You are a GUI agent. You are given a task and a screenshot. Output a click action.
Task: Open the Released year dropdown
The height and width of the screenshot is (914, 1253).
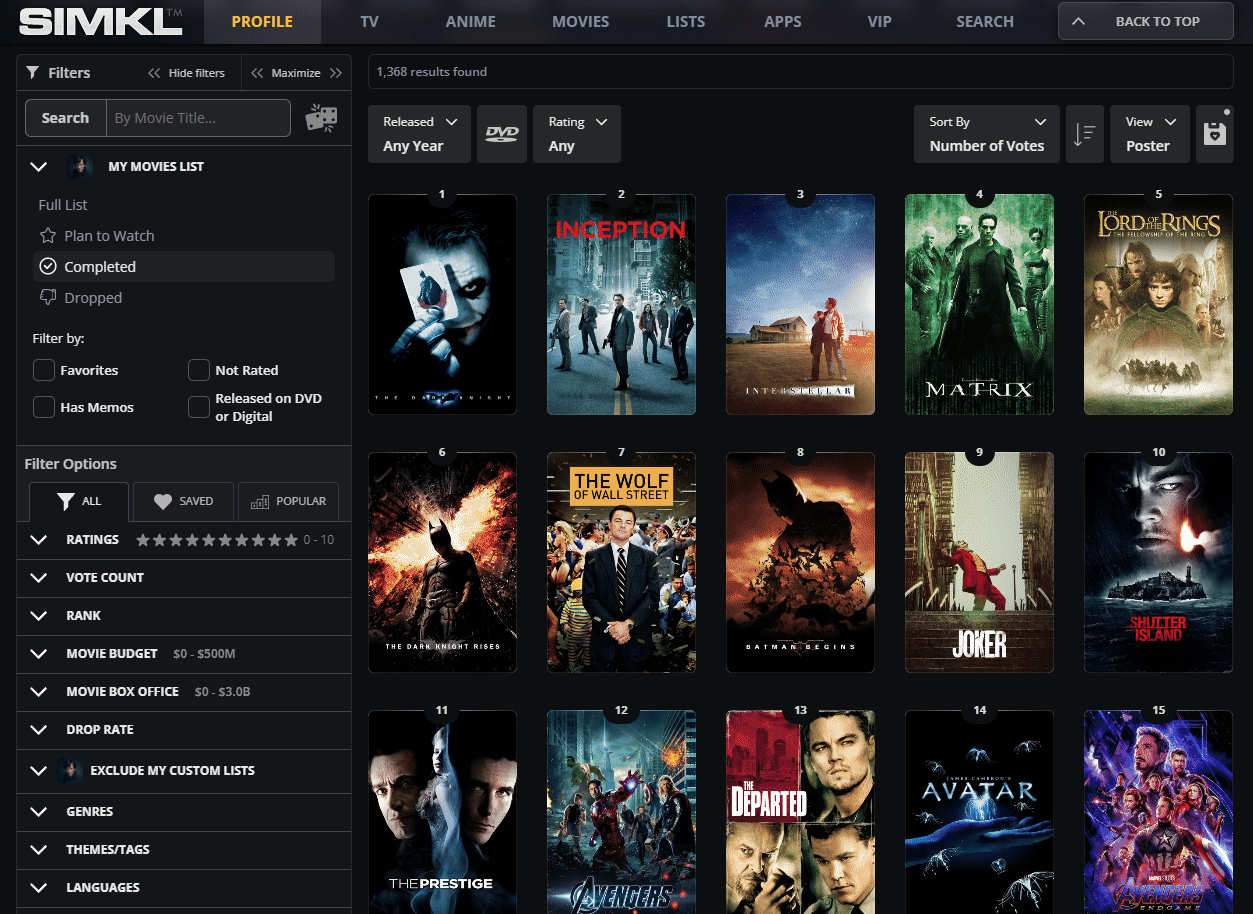[420, 134]
